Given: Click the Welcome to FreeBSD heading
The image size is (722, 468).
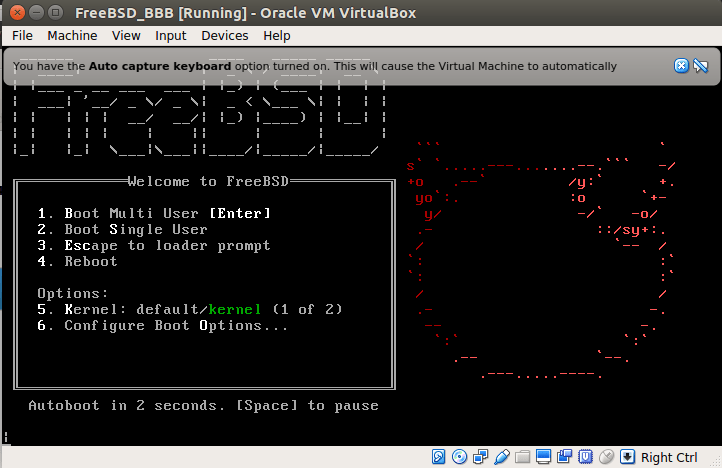Looking at the screenshot, I should point(208,181).
